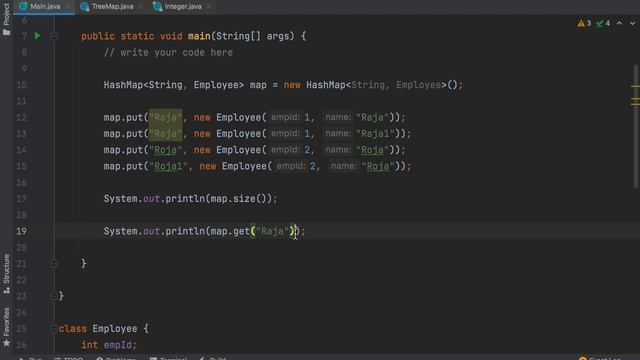The image size is (640, 360).
Task: Click the TreeMap.java tab file icon
Action: pyautogui.click(x=84, y=7)
